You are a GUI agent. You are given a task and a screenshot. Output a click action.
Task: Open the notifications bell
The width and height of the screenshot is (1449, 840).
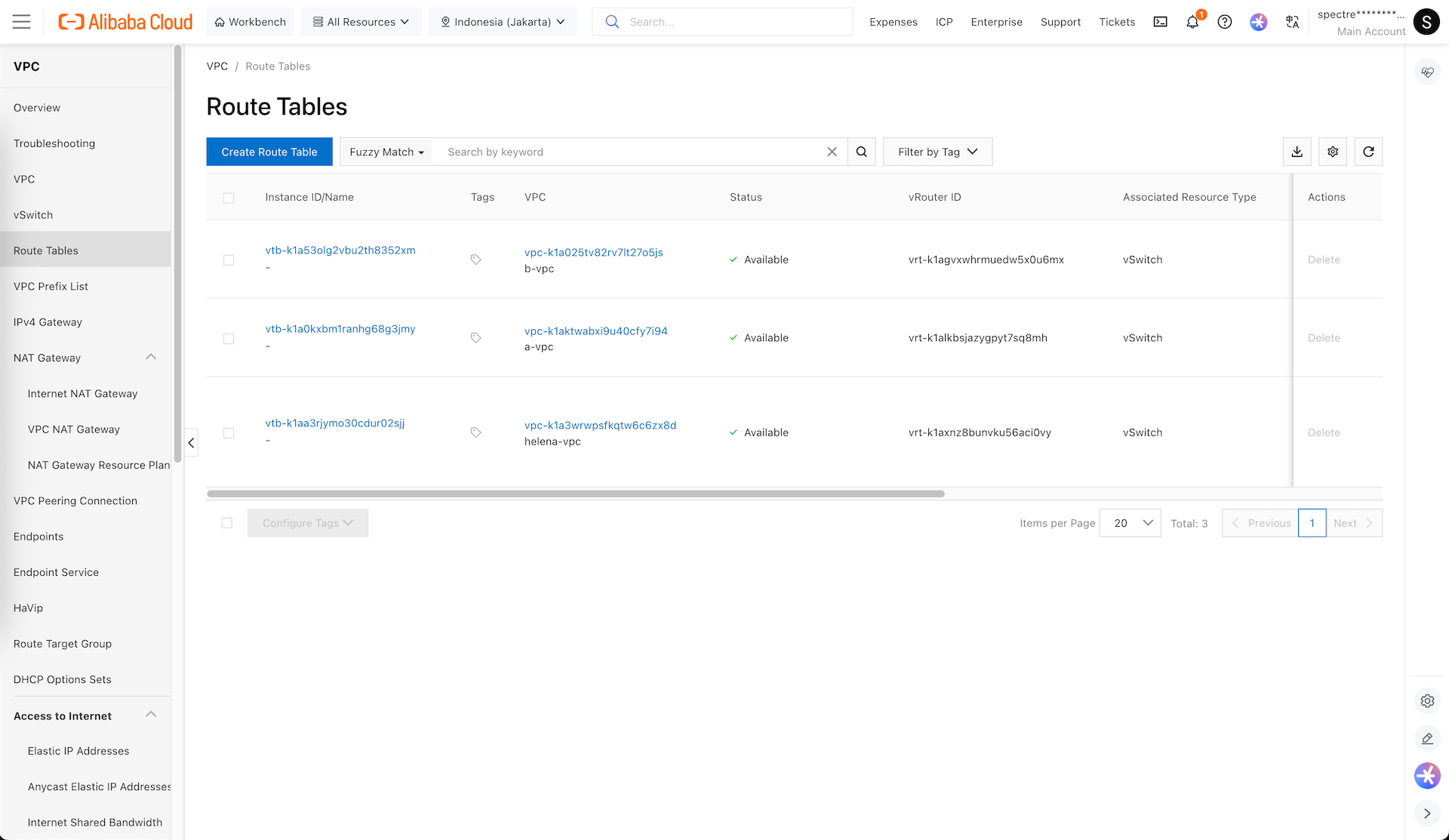coord(1192,22)
